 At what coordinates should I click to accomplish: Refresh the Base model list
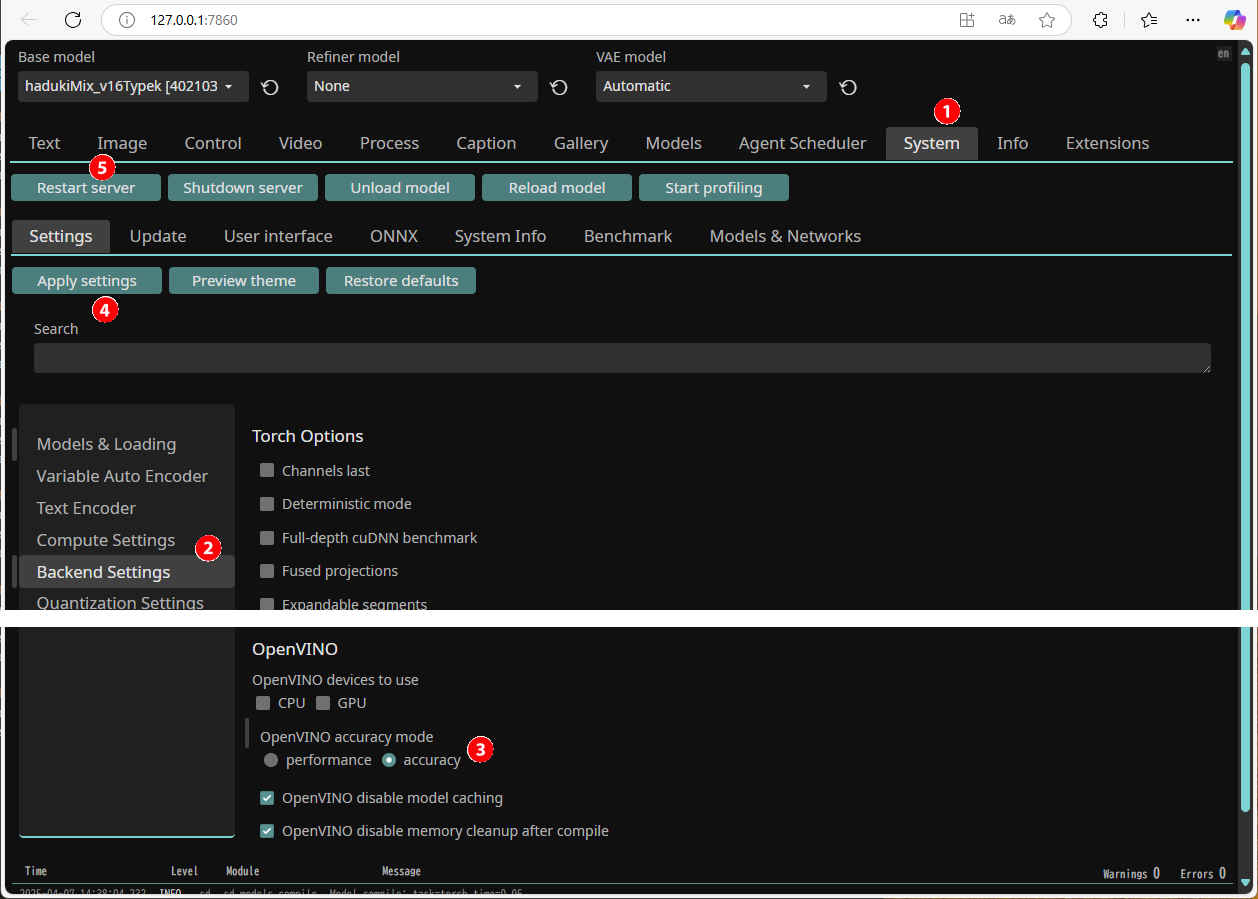[x=270, y=87]
